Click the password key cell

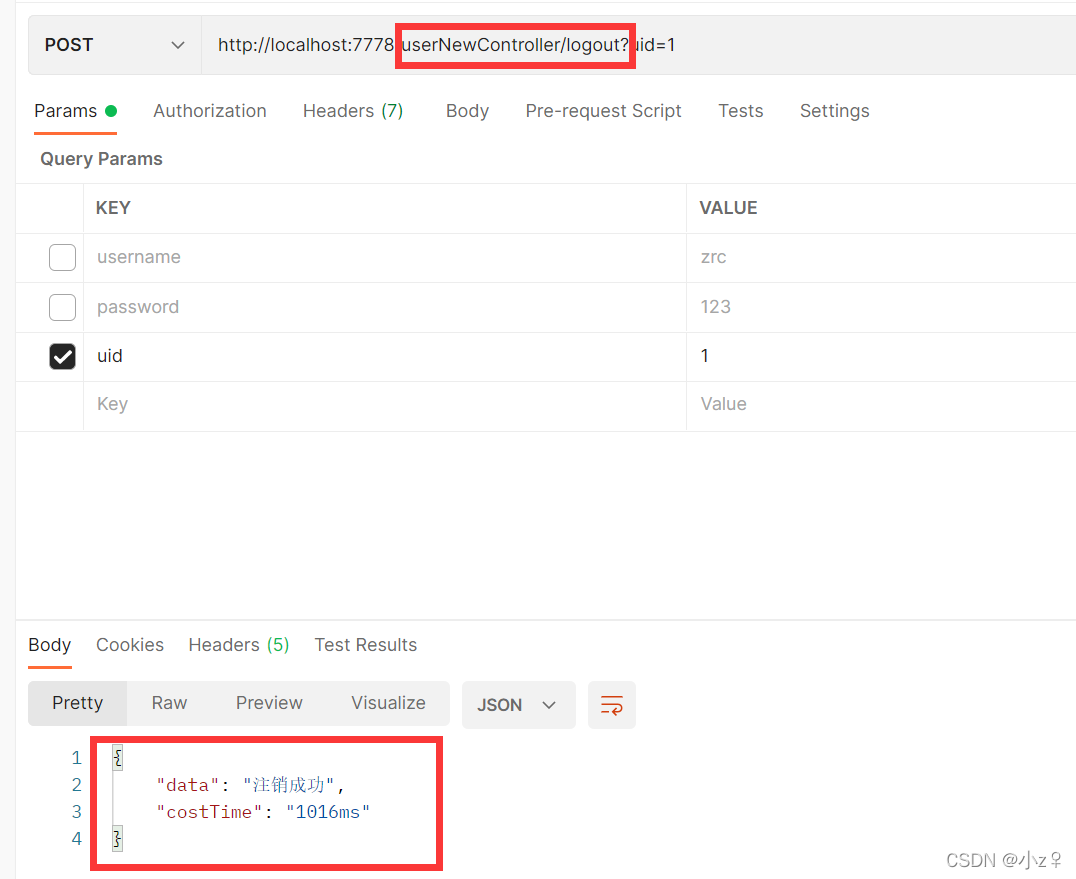click(x=384, y=307)
